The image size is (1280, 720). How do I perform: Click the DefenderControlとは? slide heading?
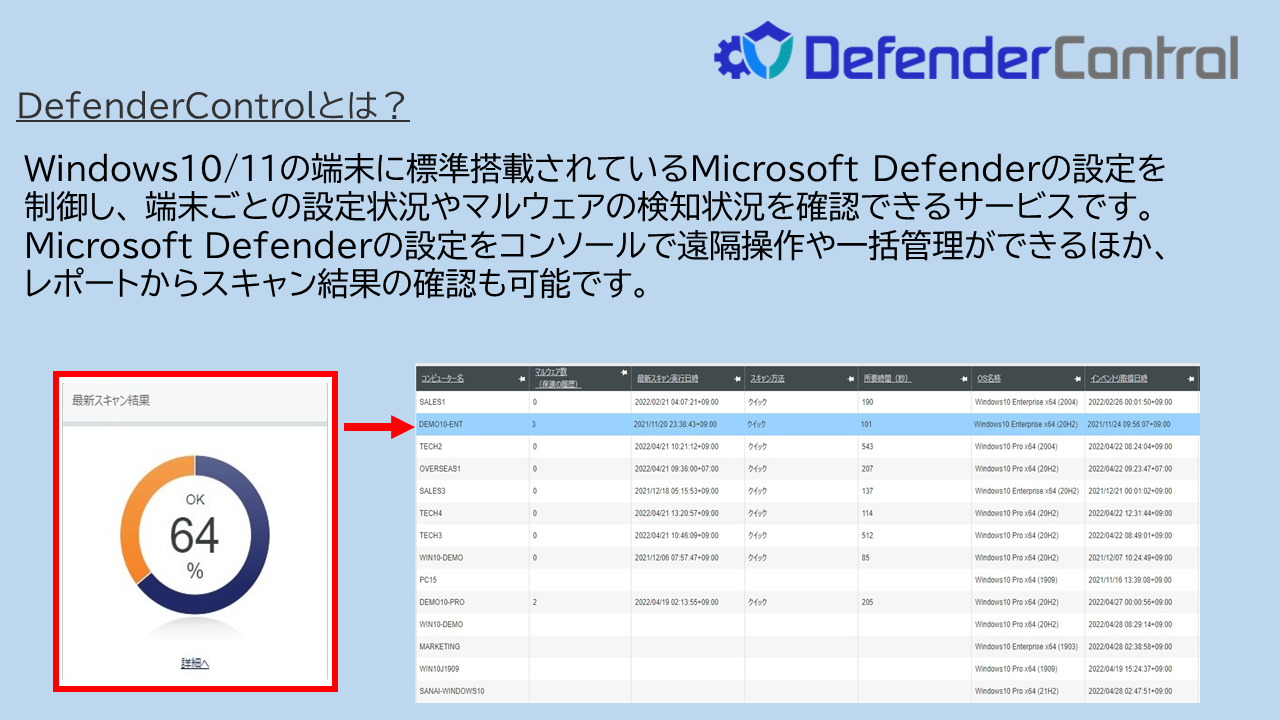click(x=213, y=107)
